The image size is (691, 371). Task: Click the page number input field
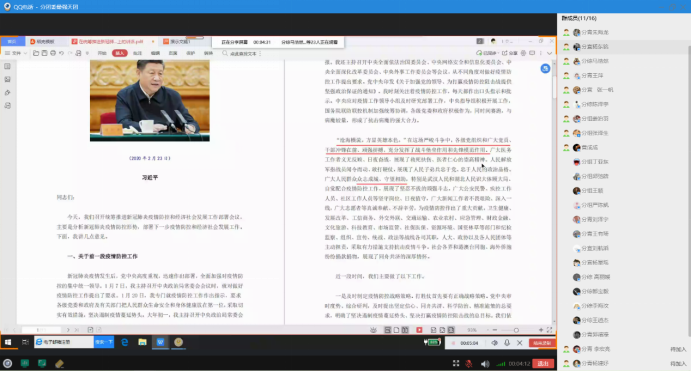[41, 330]
